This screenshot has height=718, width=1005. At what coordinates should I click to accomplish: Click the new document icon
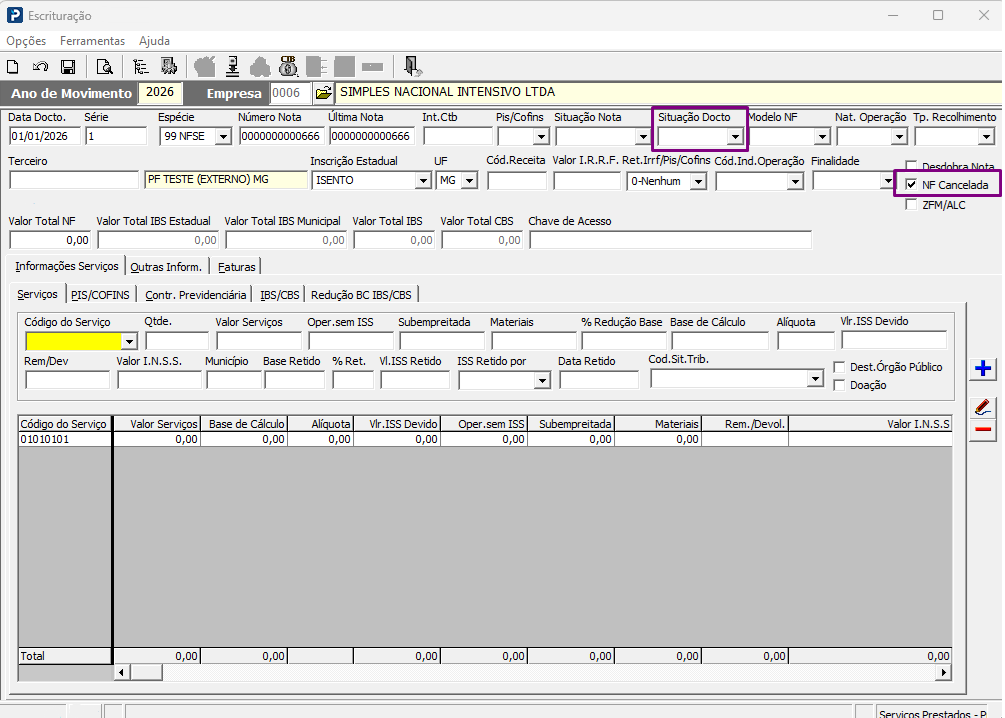coord(13,67)
